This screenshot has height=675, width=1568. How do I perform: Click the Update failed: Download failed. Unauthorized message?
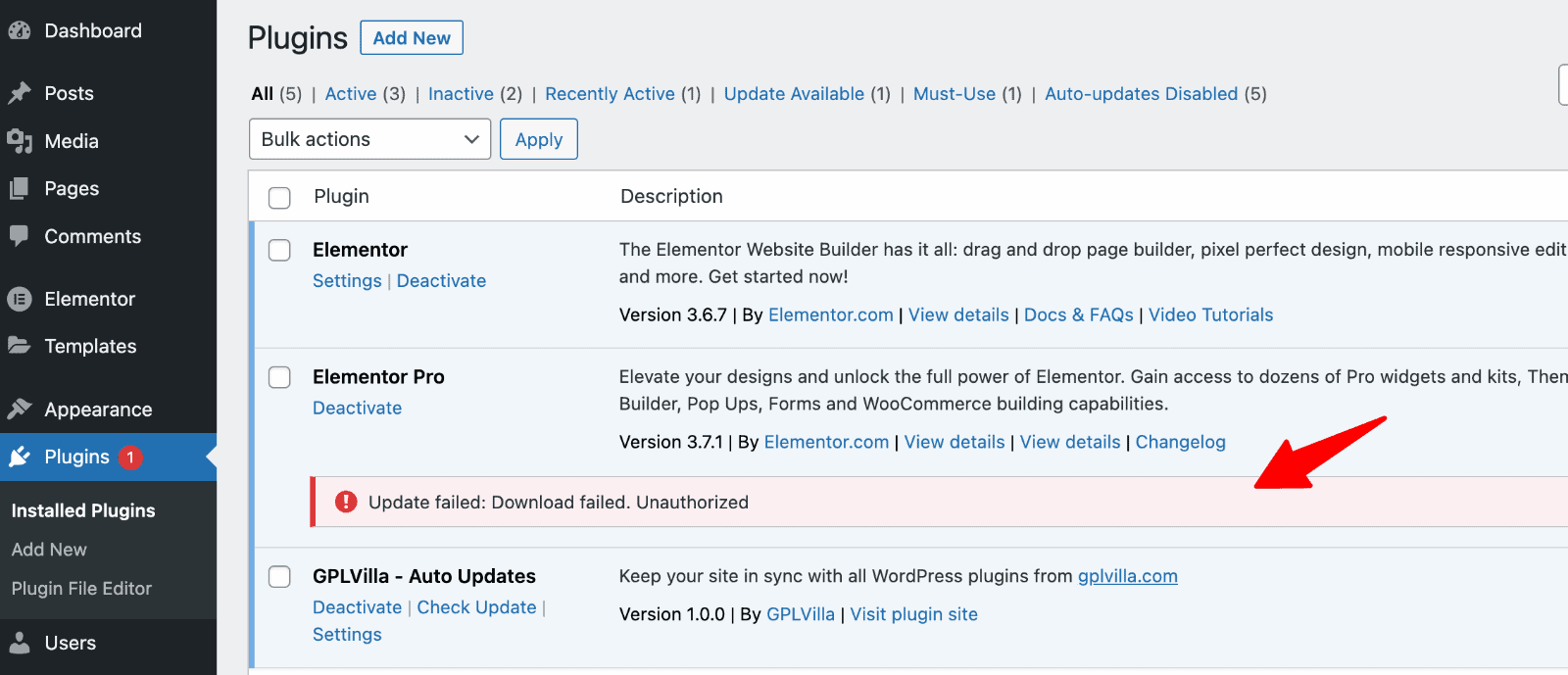click(559, 503)
